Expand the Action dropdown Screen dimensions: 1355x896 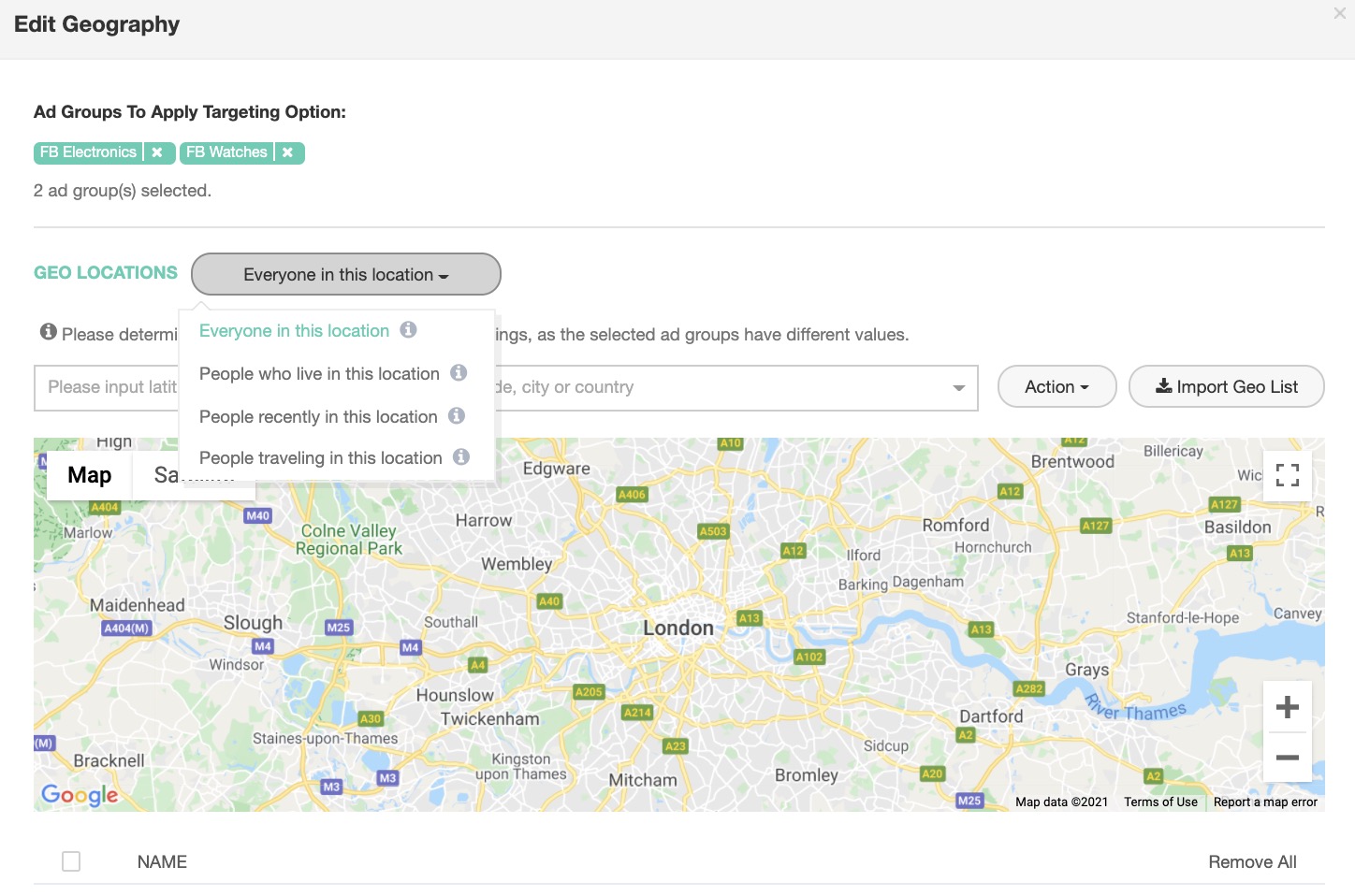(1056, 387)
